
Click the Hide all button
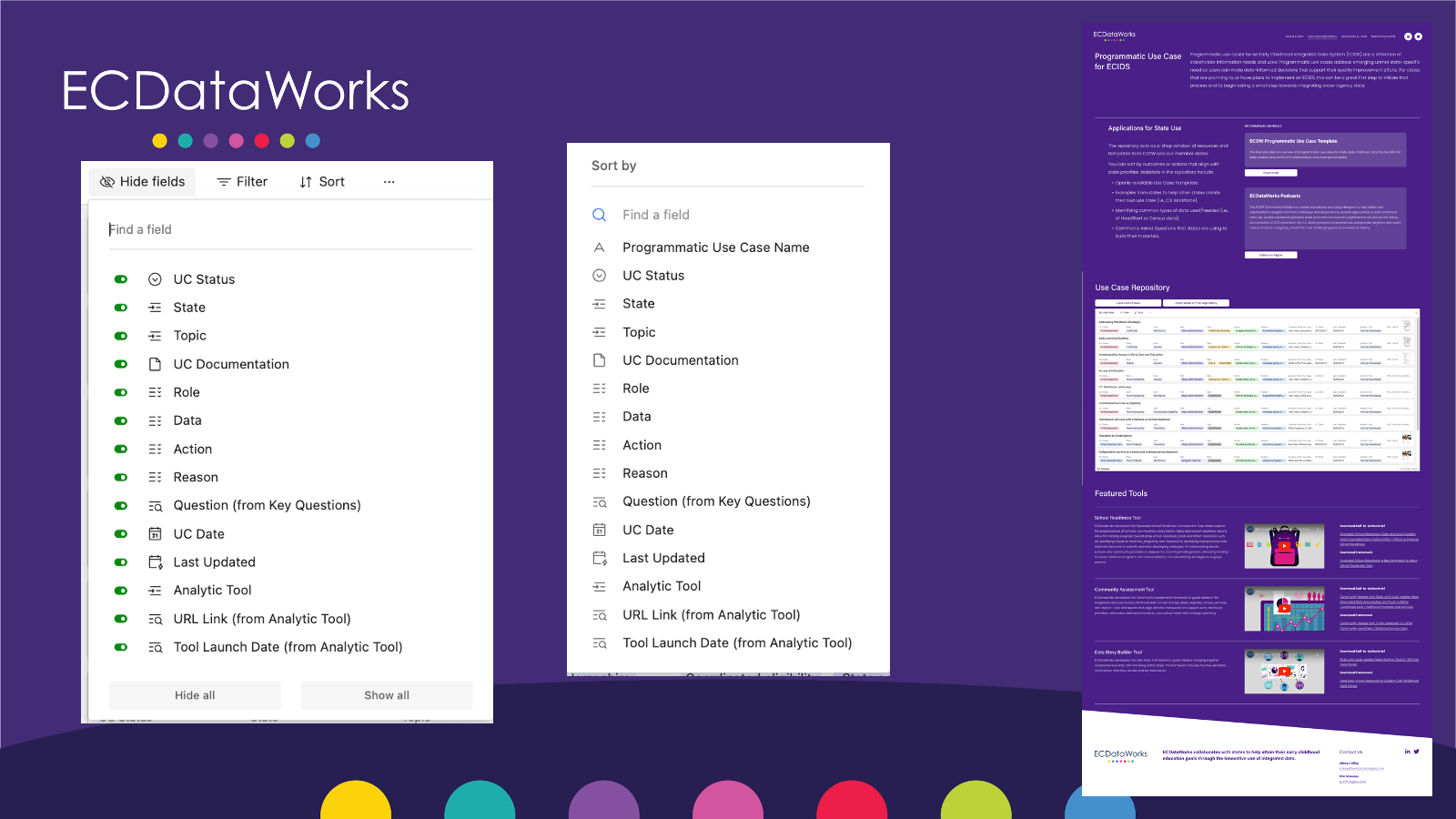(195, 695)
